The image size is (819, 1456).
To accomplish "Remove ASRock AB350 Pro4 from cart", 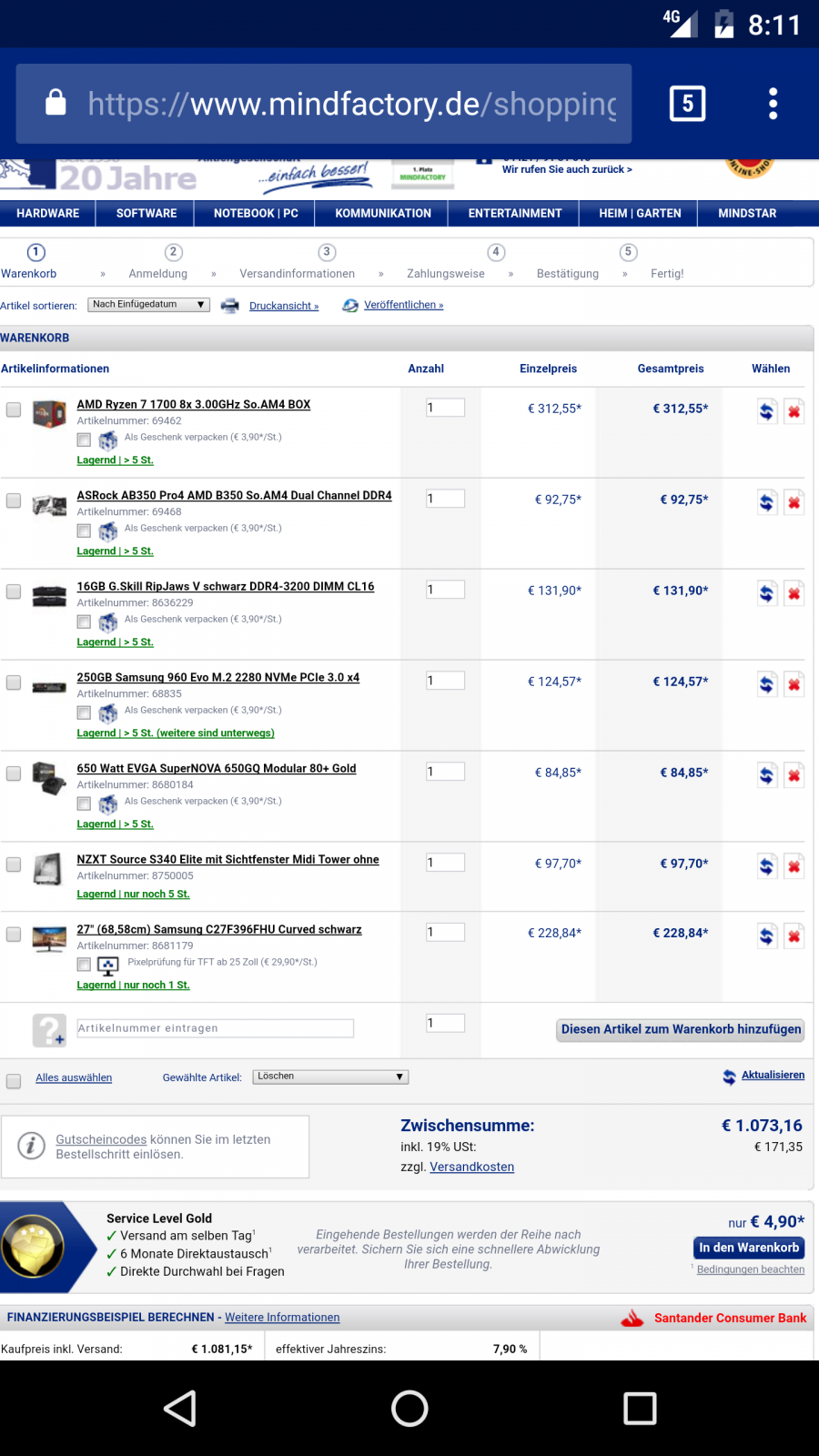I will [x=794, y=501].
